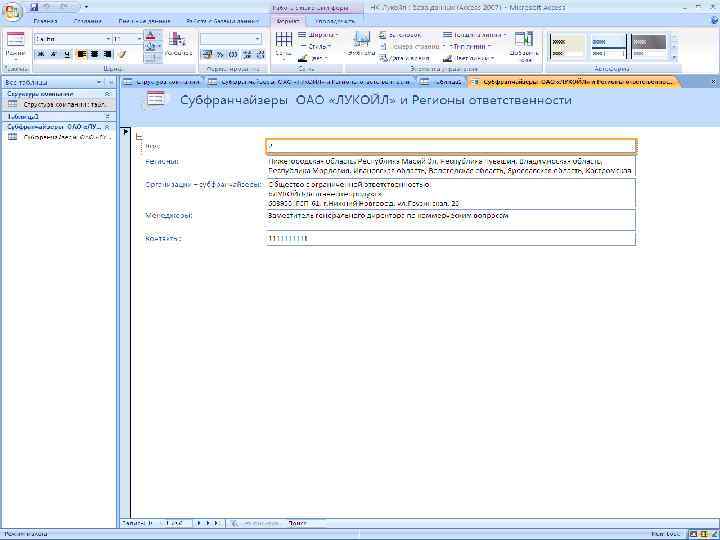Open Line color (Цвет линии) dropdown
Image resolution: width=720 pixels, height=540 pixels.
click(469, 58)
